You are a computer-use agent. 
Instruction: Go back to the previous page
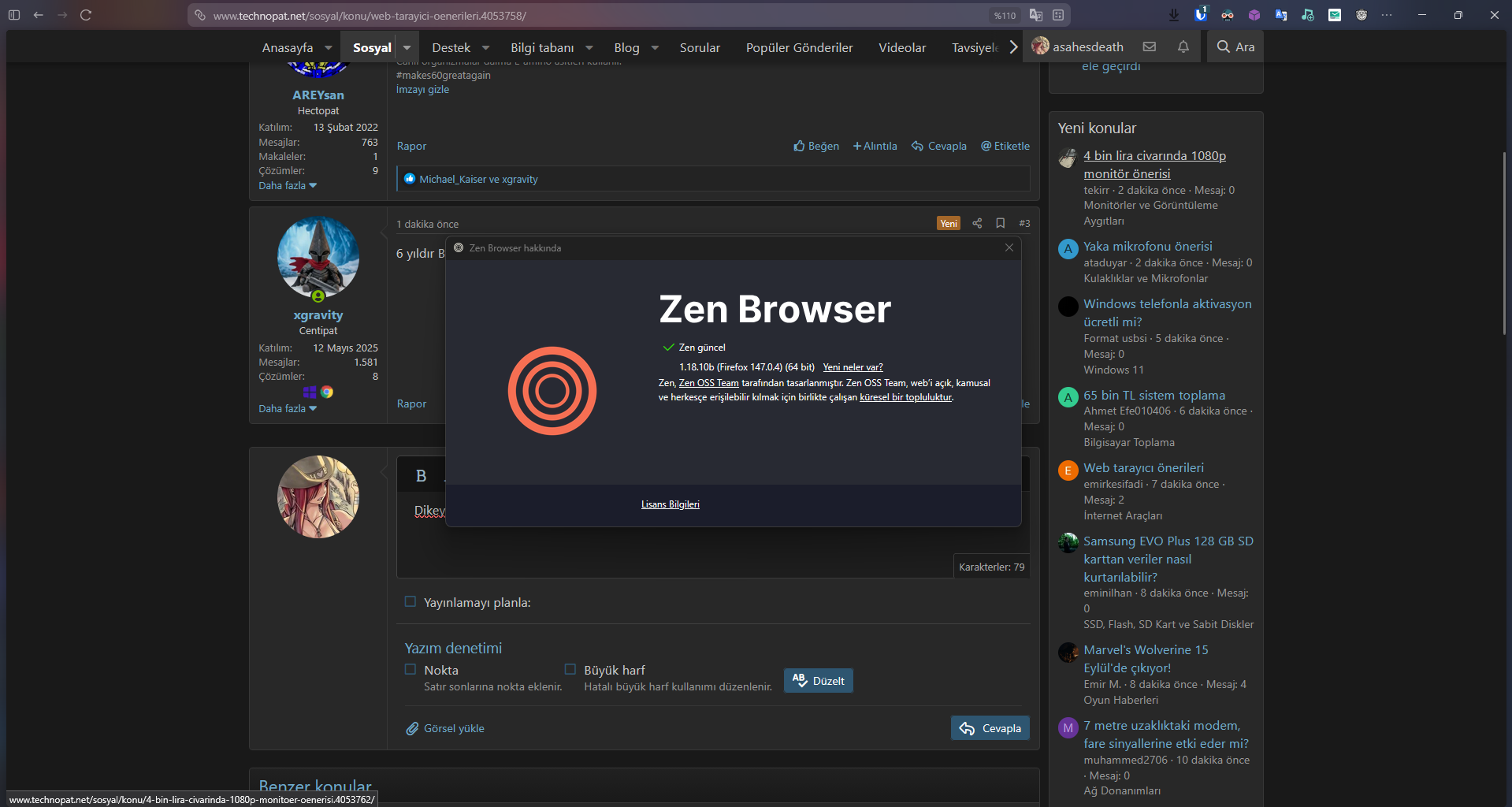point(39,15)
